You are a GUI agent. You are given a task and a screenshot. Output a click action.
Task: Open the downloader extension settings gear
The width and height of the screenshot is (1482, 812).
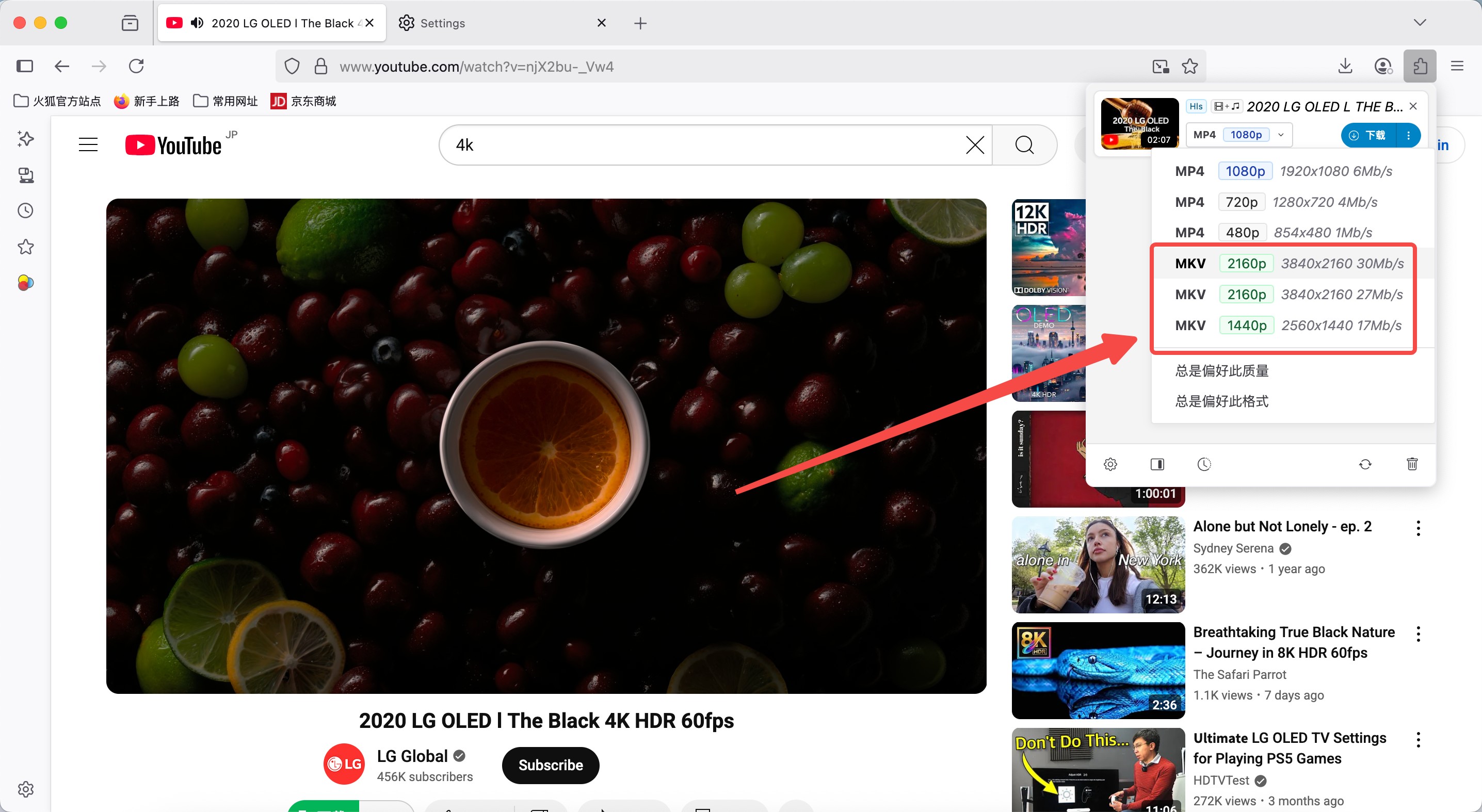click(1110, 464)
